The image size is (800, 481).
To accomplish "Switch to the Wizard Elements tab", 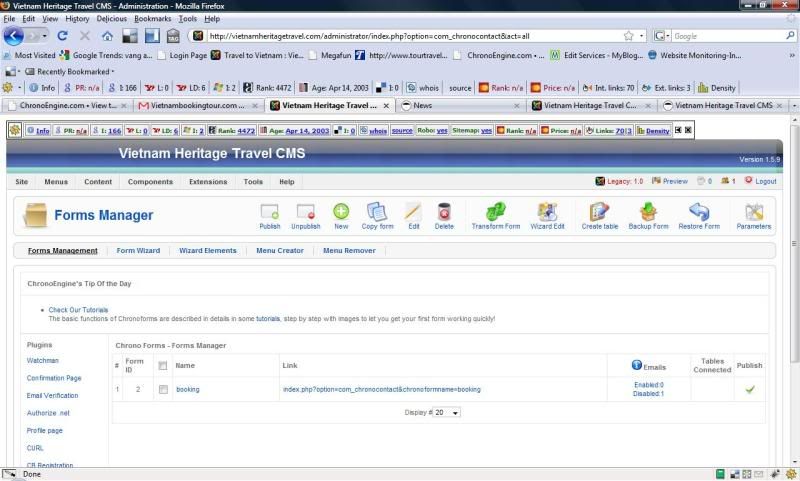I will tap(208, 250).
